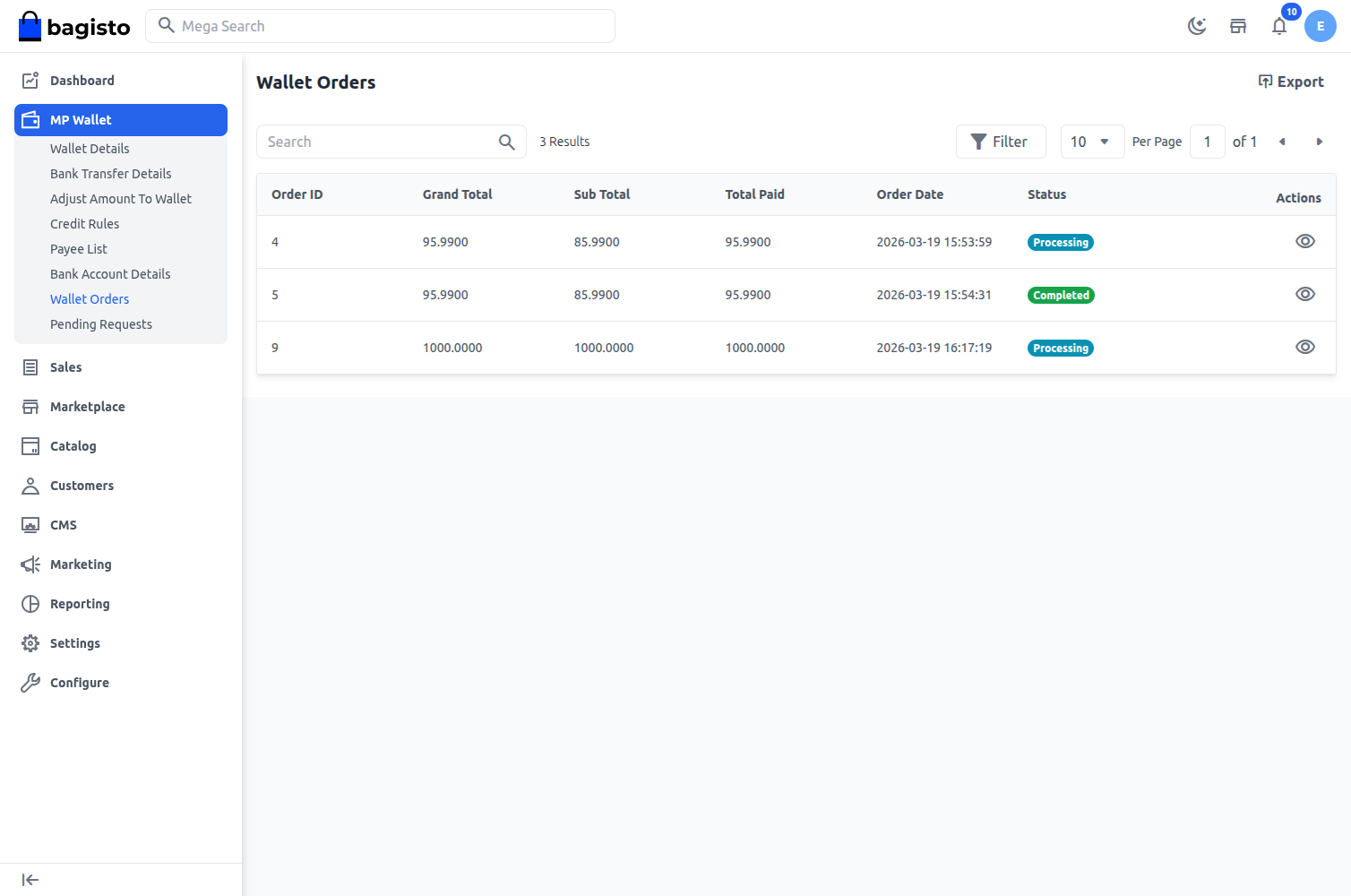Open the Filter panel
The image size is (1351, 896).
coord(1001,141)
